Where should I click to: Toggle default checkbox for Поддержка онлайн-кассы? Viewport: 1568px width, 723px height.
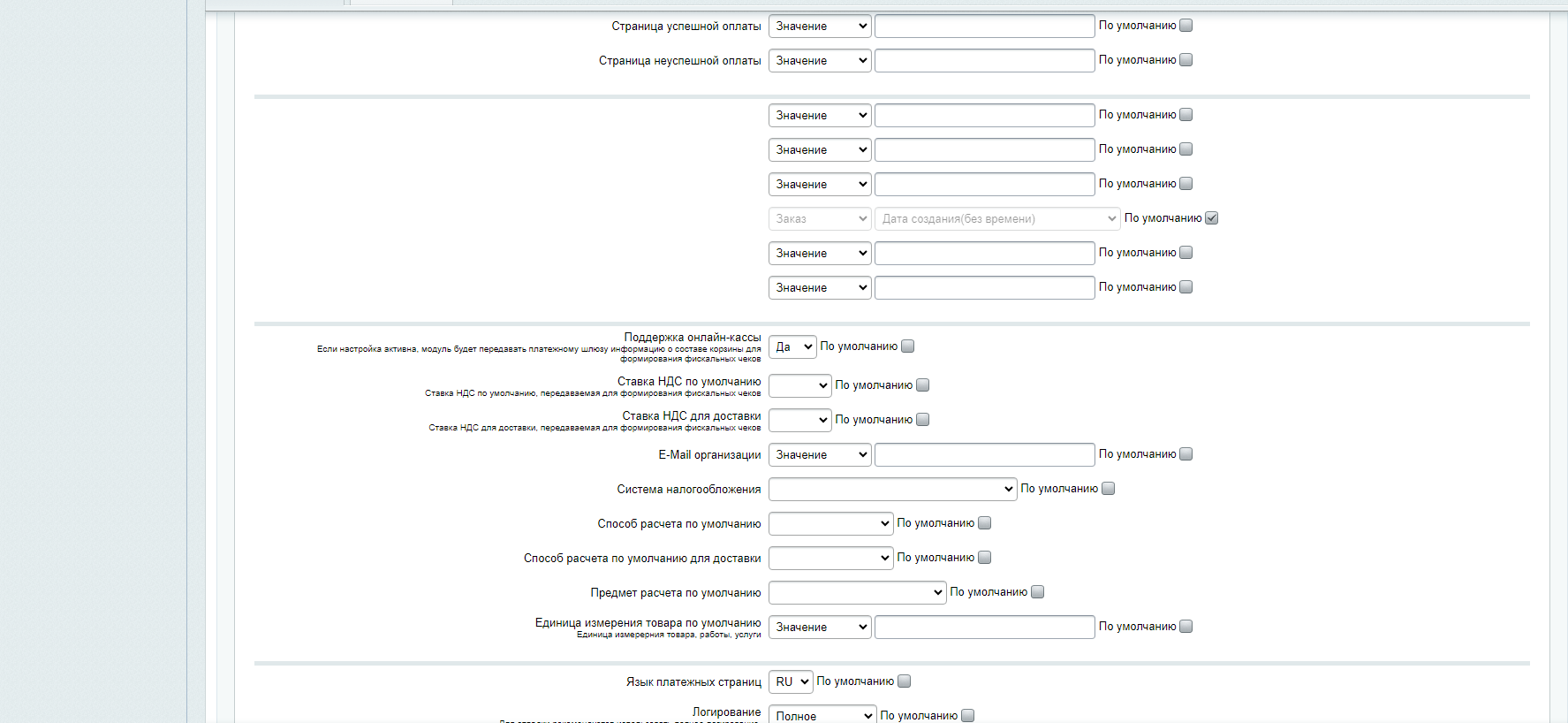click(907, 346)
